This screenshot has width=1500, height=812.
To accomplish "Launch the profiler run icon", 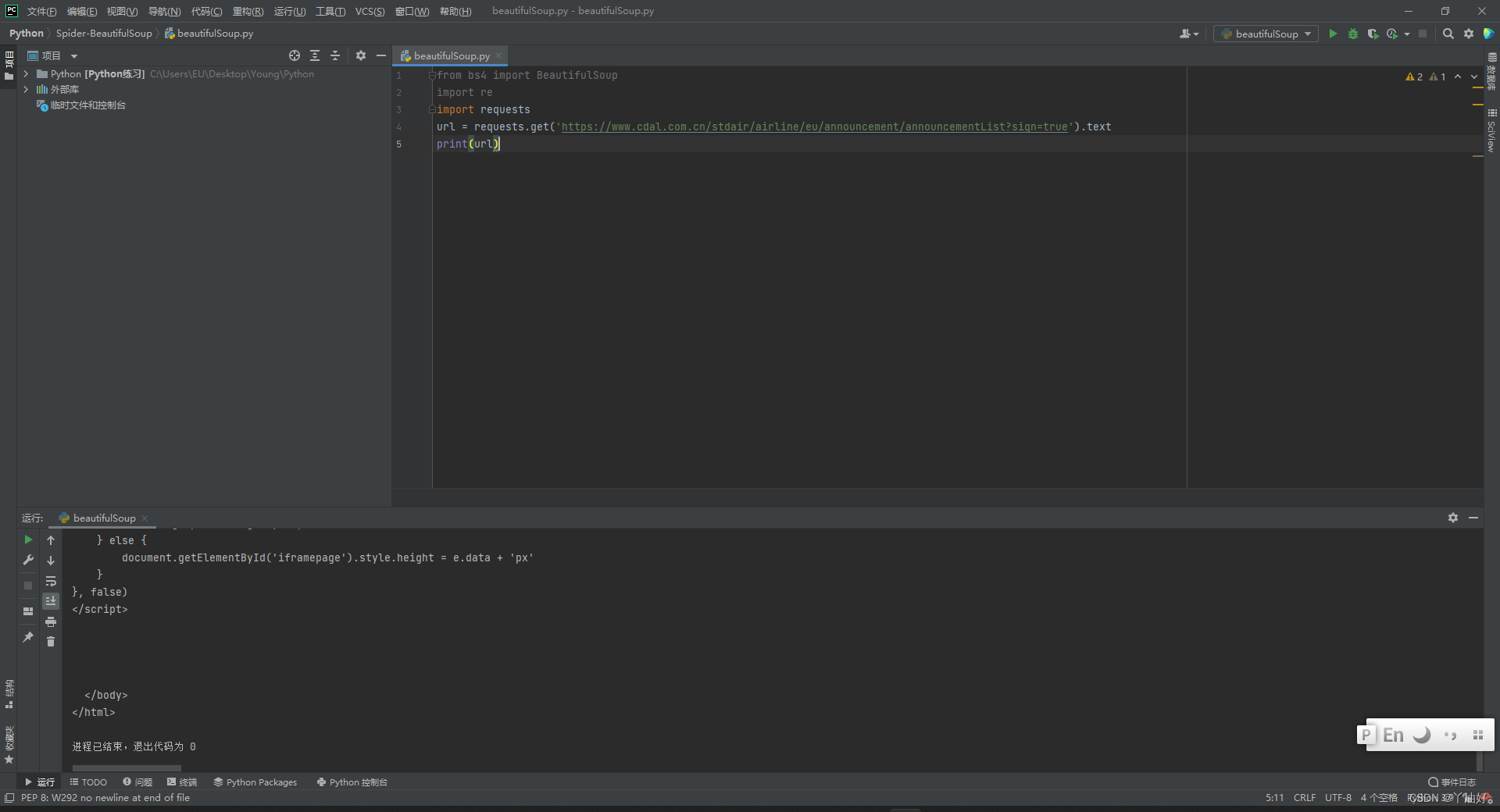I will 1392,34.
